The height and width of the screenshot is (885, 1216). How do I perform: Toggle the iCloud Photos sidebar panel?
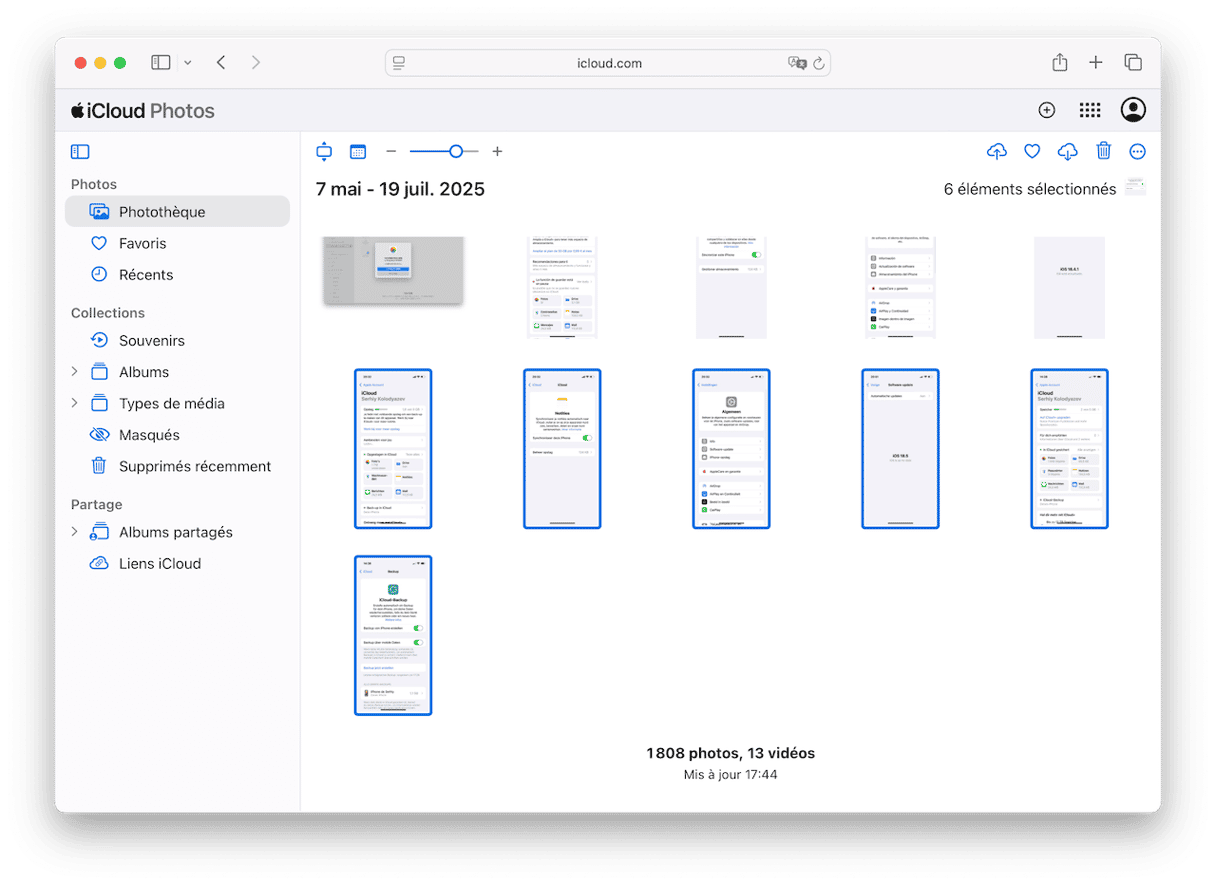(x=80, y=152)
